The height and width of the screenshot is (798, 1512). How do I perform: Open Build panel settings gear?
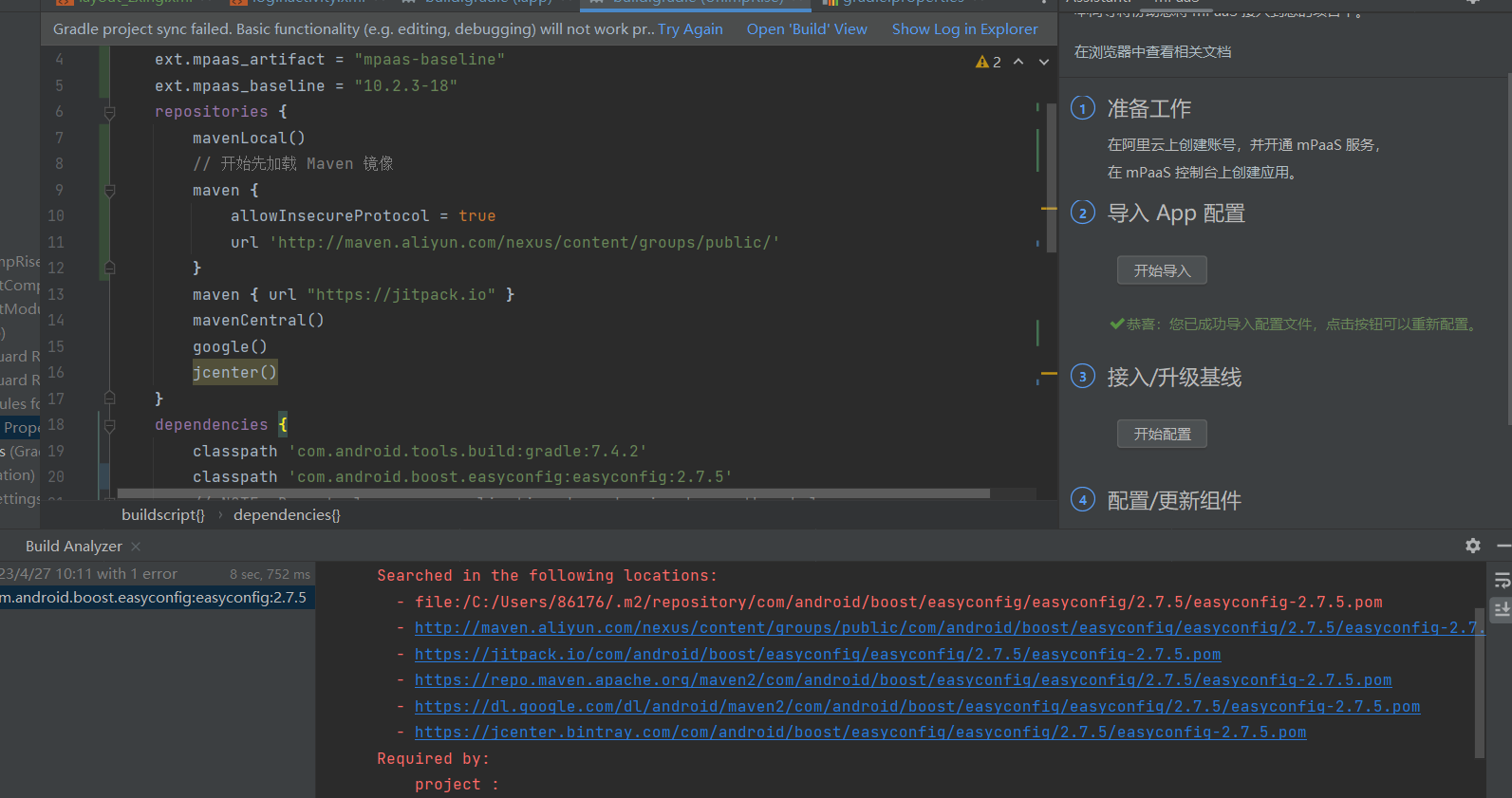[1473, 546]
